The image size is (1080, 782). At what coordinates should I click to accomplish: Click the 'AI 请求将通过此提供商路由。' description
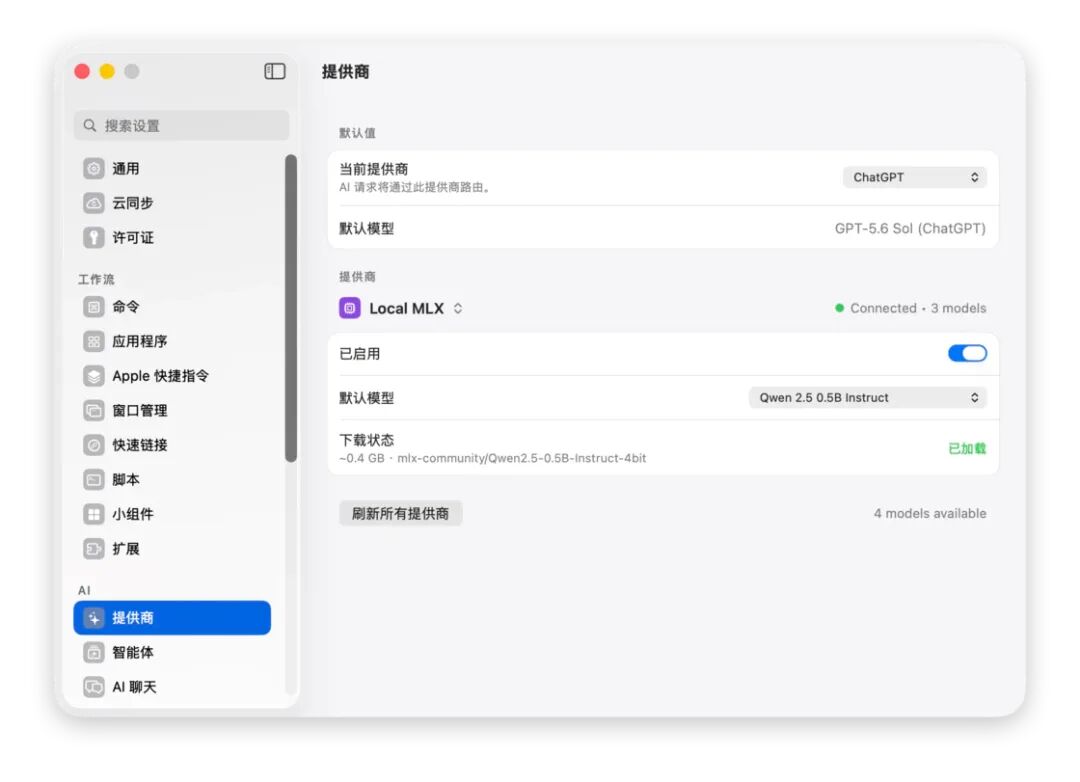click(x=414, y=187)
